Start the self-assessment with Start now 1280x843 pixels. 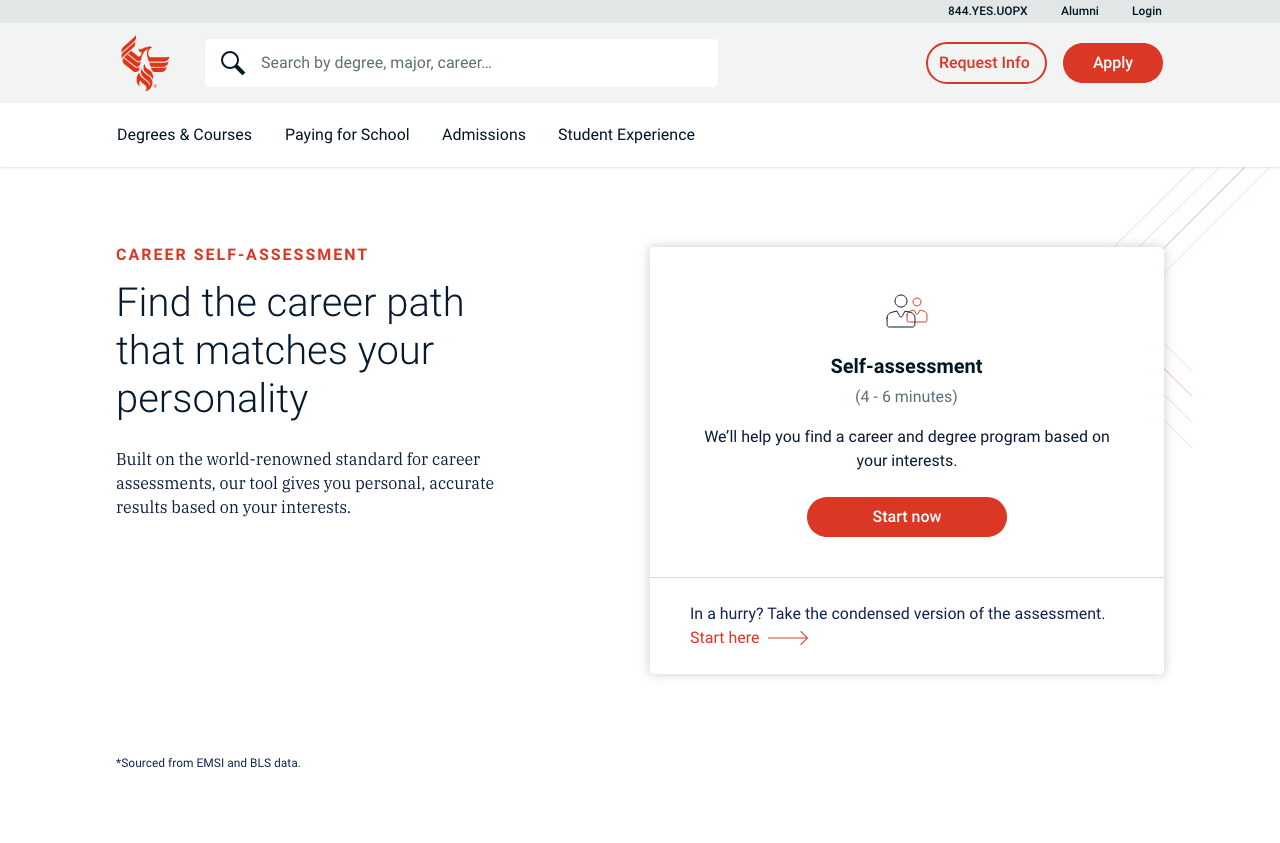[907, 517]
